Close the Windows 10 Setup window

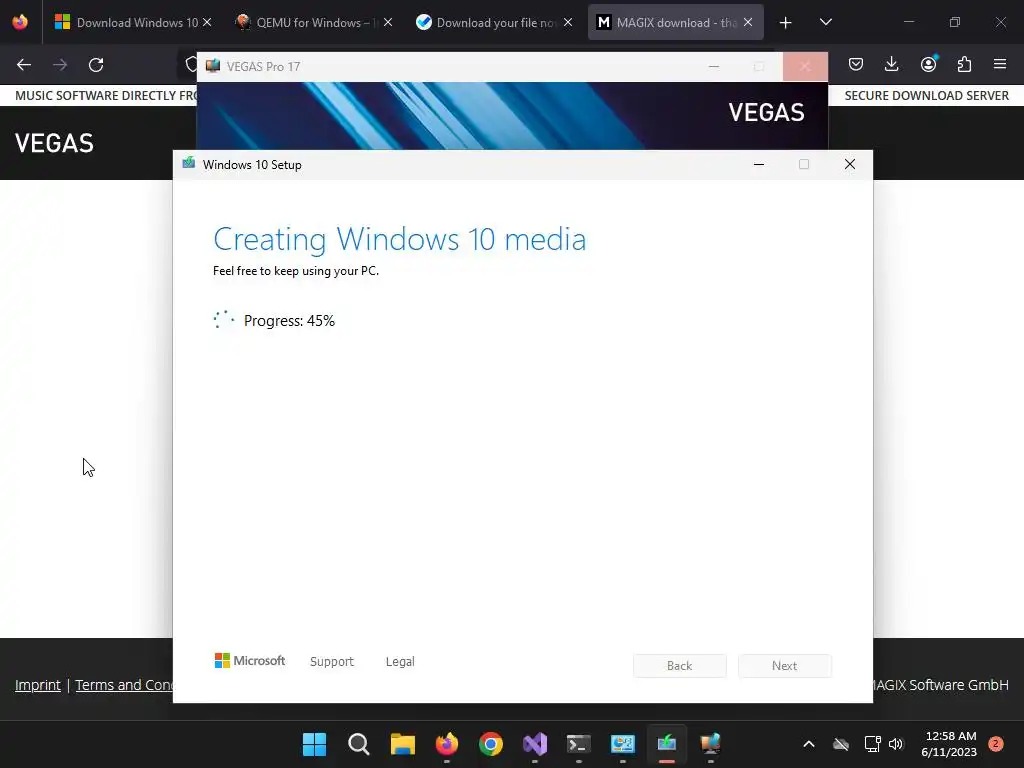(850, 165)
